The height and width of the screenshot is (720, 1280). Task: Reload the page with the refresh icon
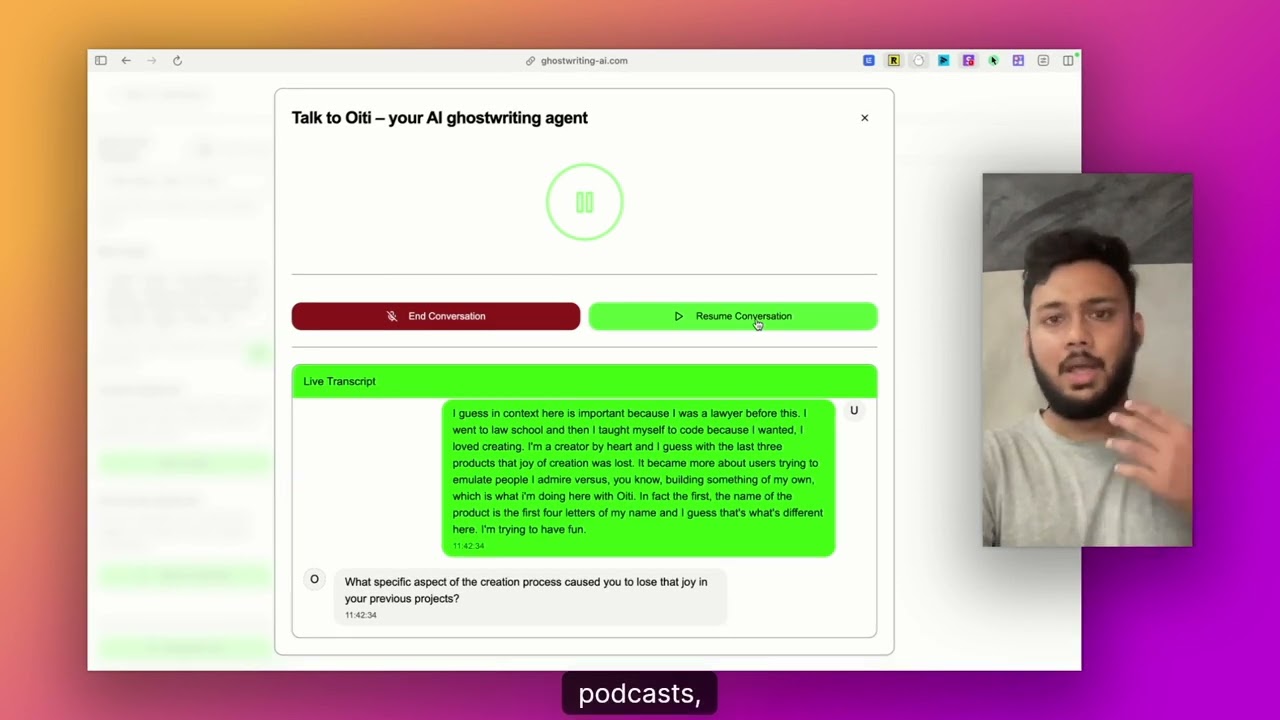click(x=177, y=61)
